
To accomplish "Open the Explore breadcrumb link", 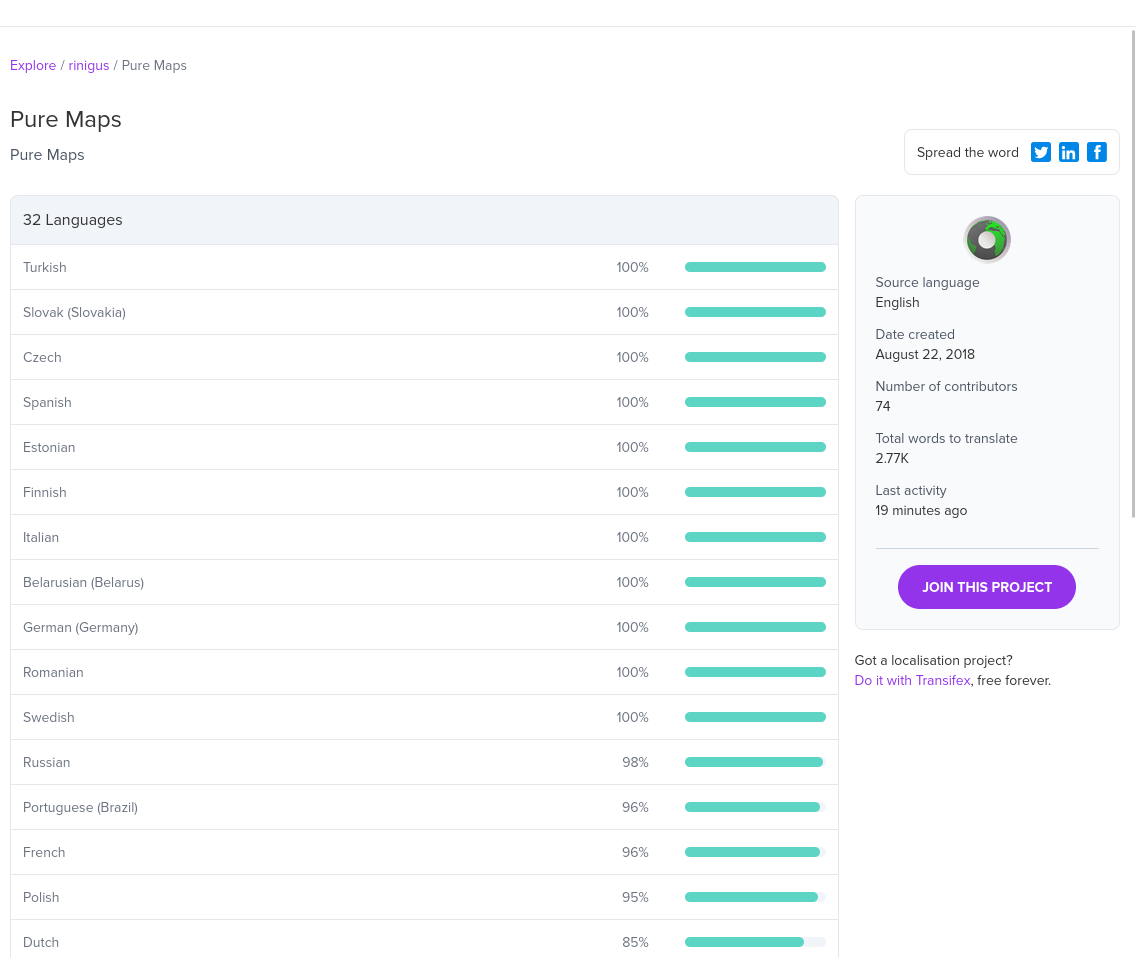I will point(33,65).
